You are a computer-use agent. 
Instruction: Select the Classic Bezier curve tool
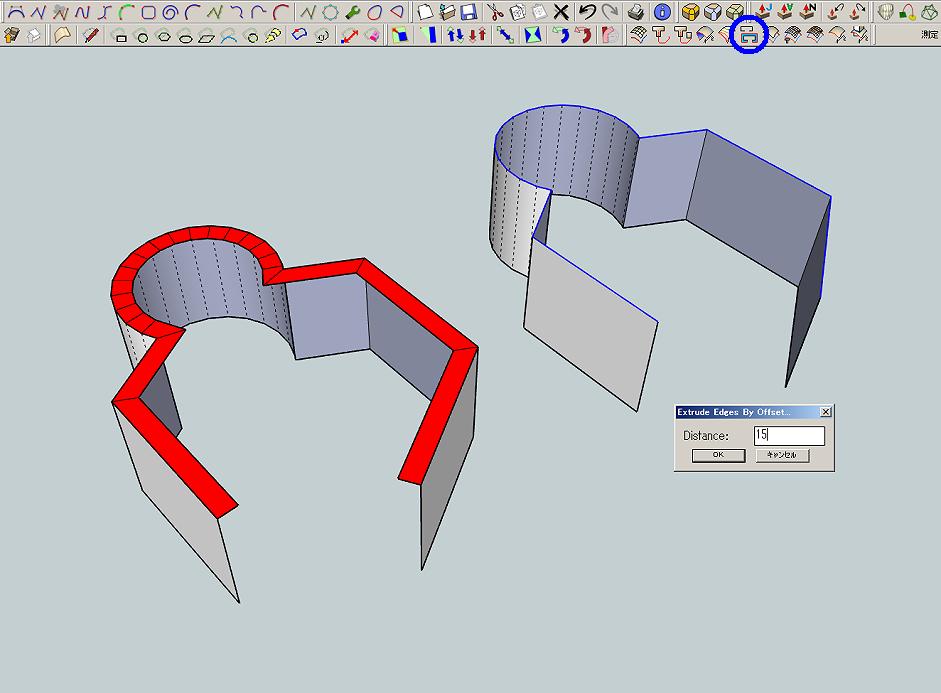click(x=15, y=11)
